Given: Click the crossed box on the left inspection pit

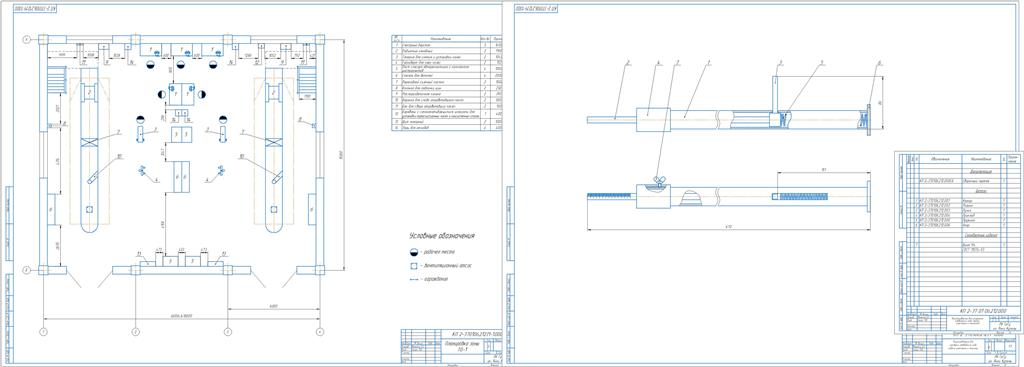Looking at the screenshot, I should (89, 142).
